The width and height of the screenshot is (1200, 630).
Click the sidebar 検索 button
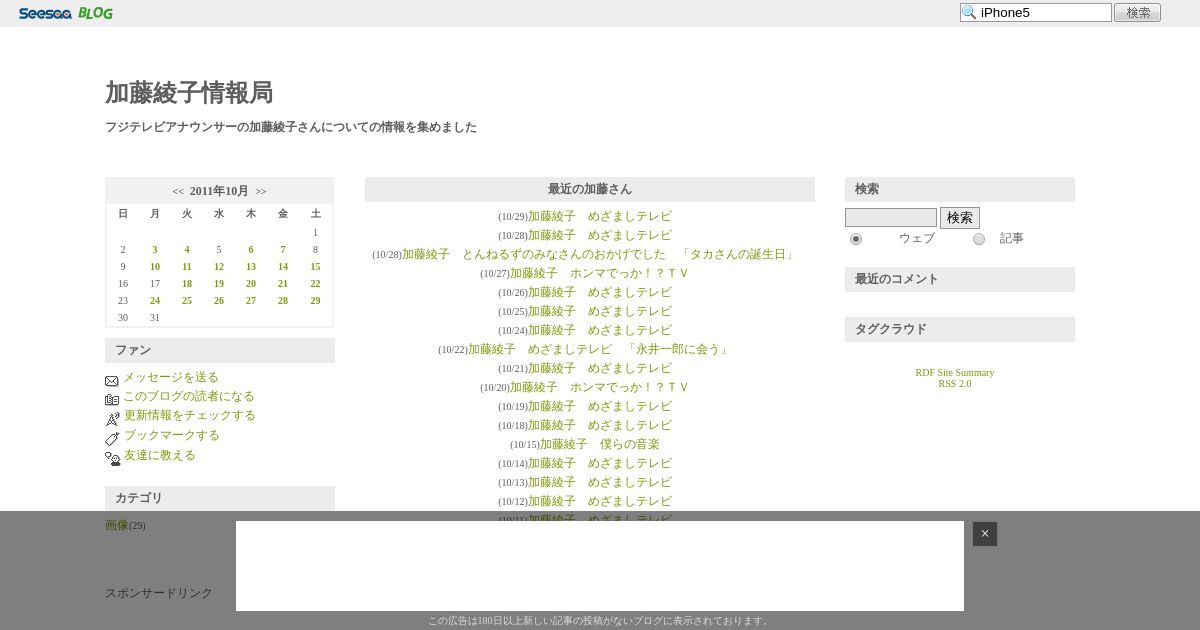[960, 218]
